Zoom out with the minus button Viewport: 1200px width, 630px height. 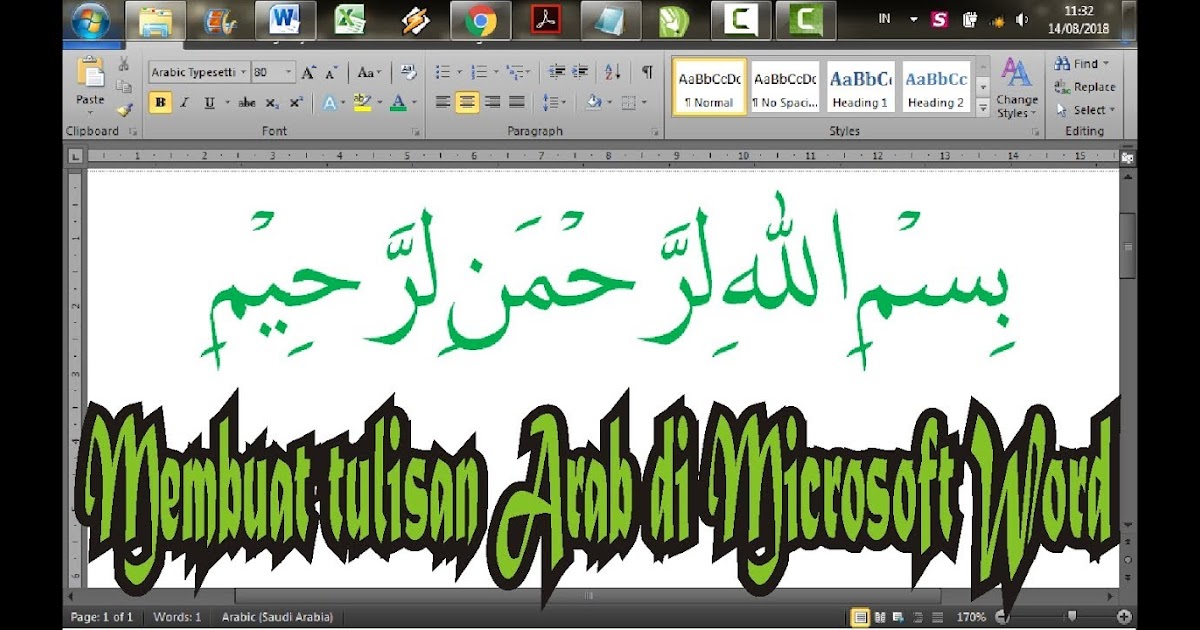tap(1001, 617)
